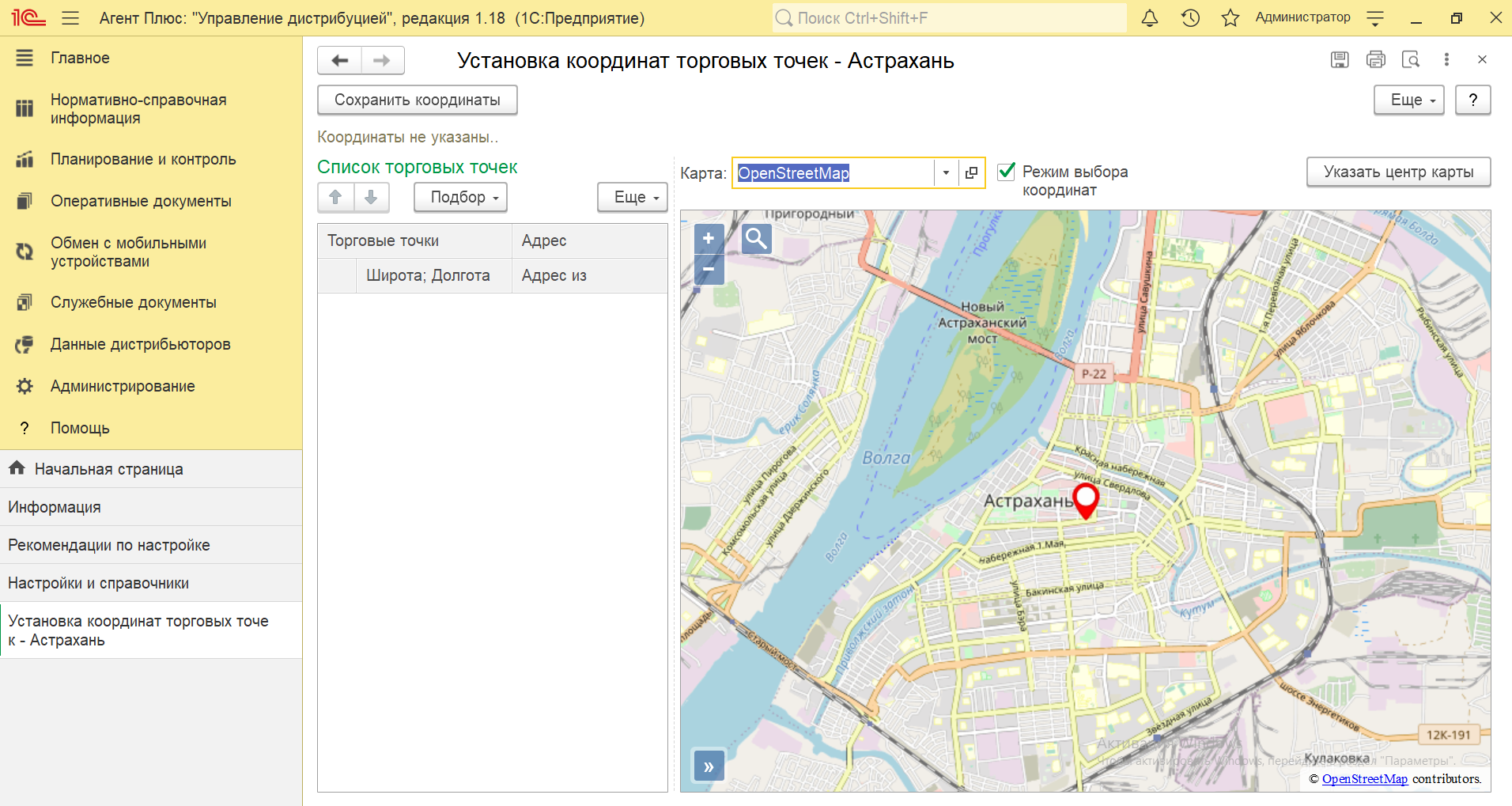Open the map search magnifier tool

click(x=756, y=238)
